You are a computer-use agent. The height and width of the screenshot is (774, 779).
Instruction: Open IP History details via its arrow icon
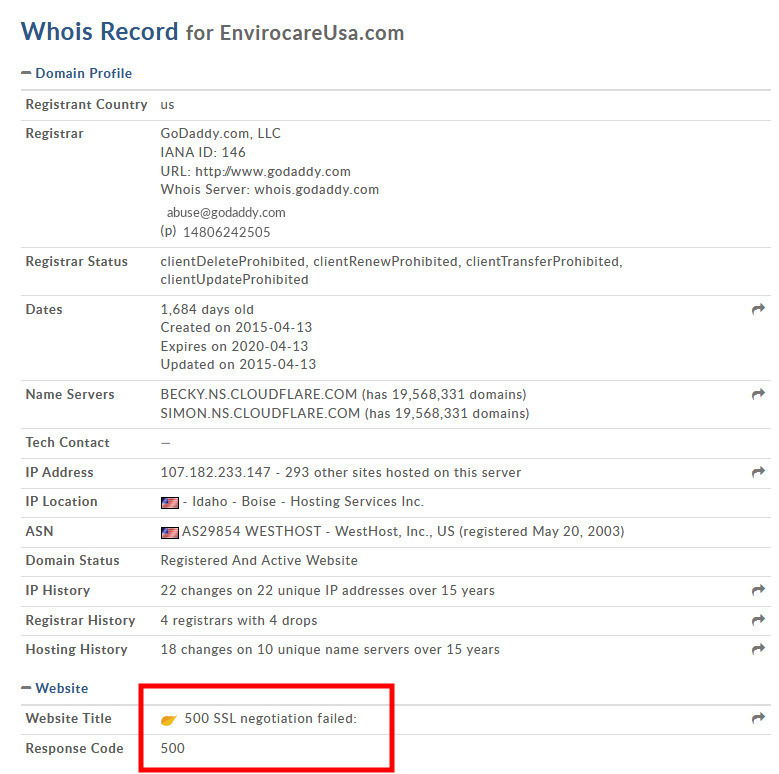click(x=757, y=591)
